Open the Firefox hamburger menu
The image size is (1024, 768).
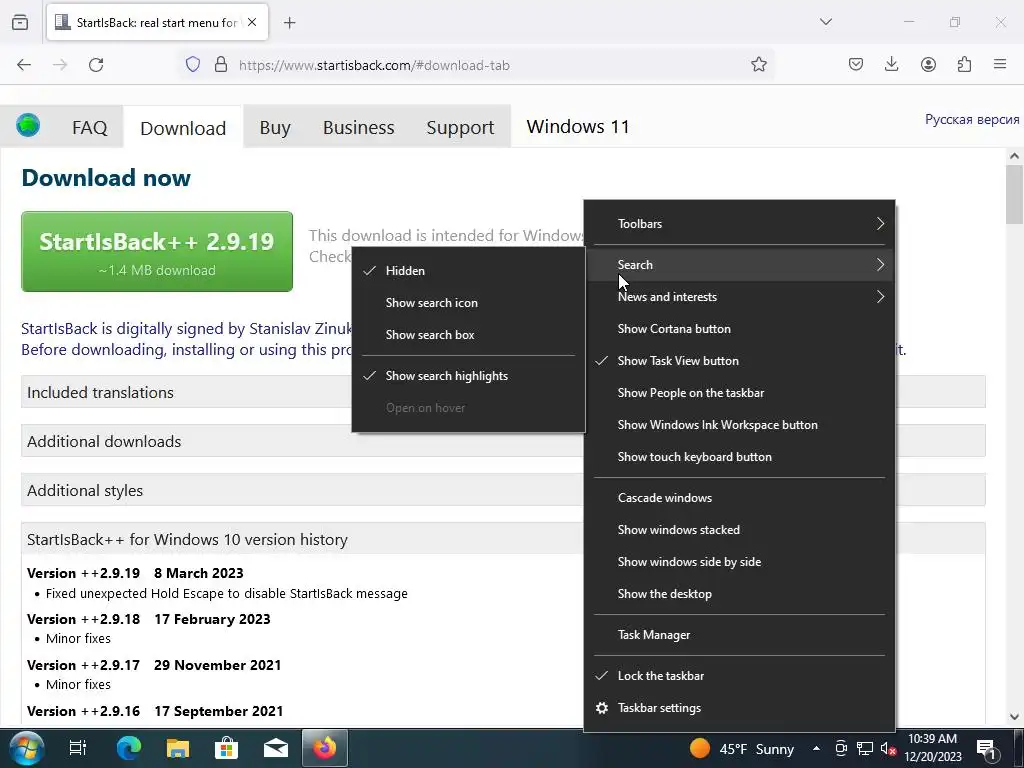(x=1000, y=65)
